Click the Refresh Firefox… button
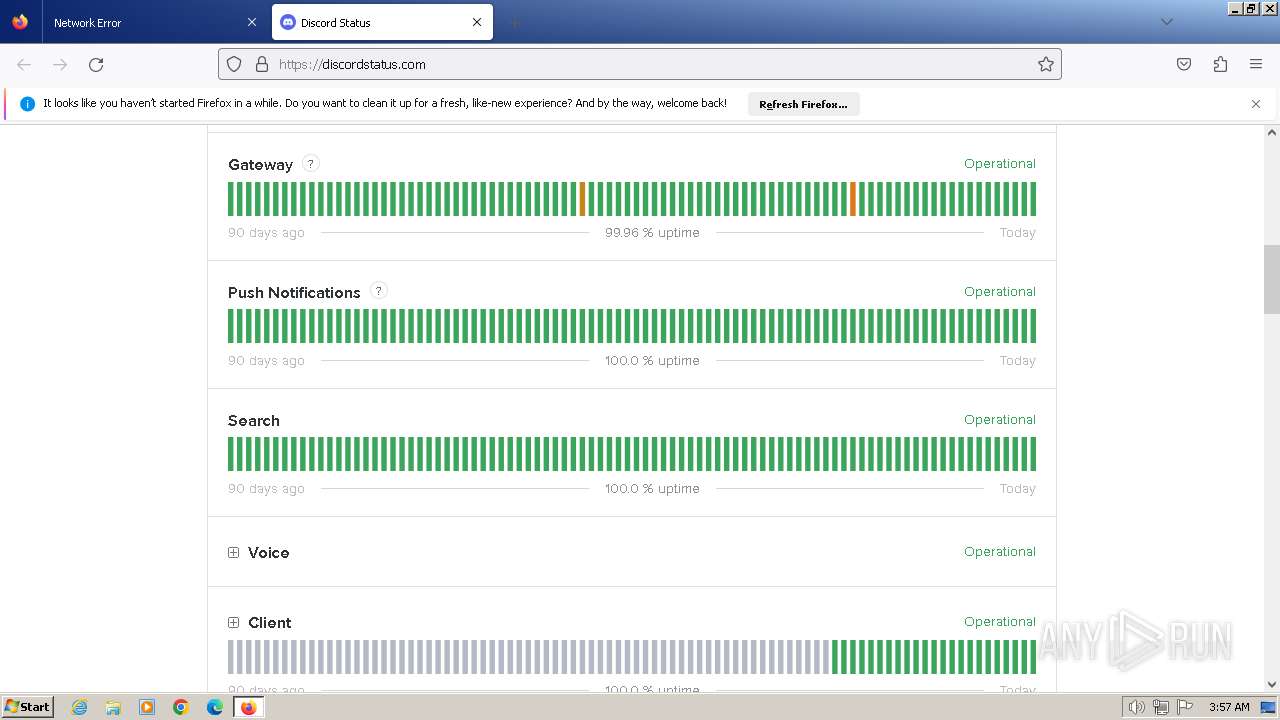This screenshot has height=720, width=1280. [803, 104]
